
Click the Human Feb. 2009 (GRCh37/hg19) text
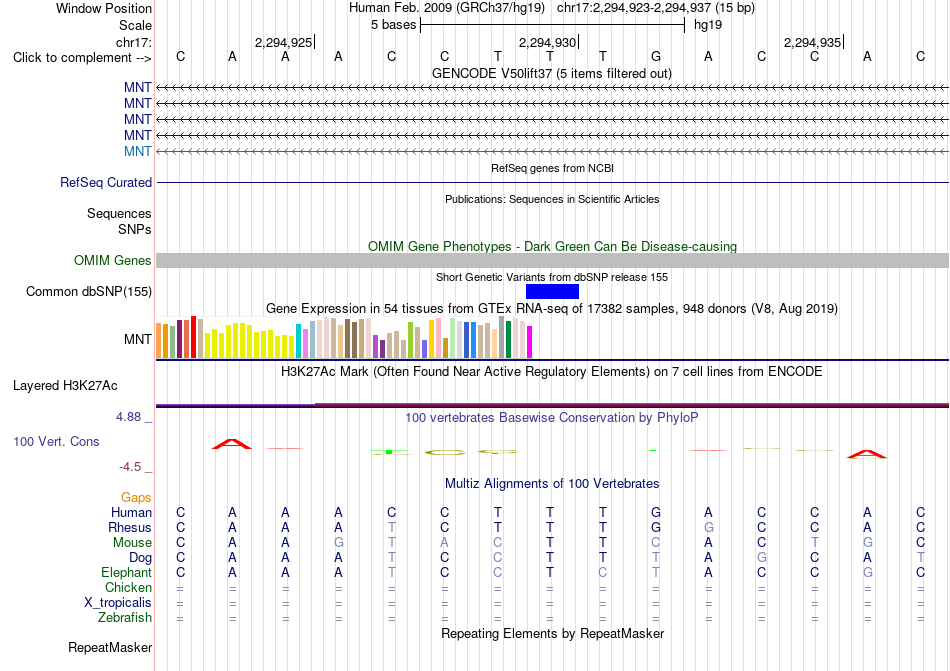click(x=447, y=8)
